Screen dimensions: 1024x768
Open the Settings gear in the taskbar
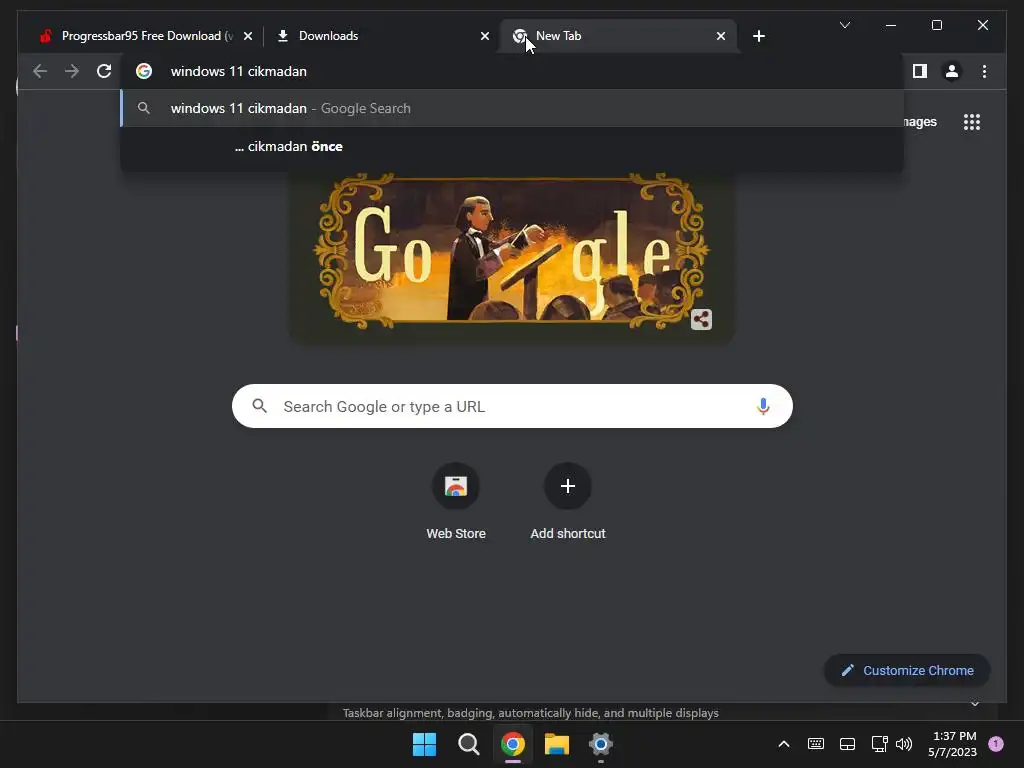[601, 744]
